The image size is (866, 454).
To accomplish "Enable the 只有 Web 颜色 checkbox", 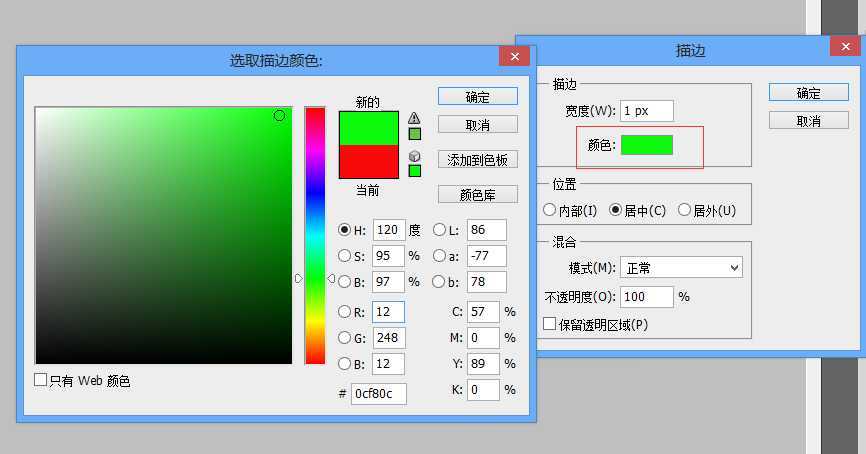I will coord(41,380).
